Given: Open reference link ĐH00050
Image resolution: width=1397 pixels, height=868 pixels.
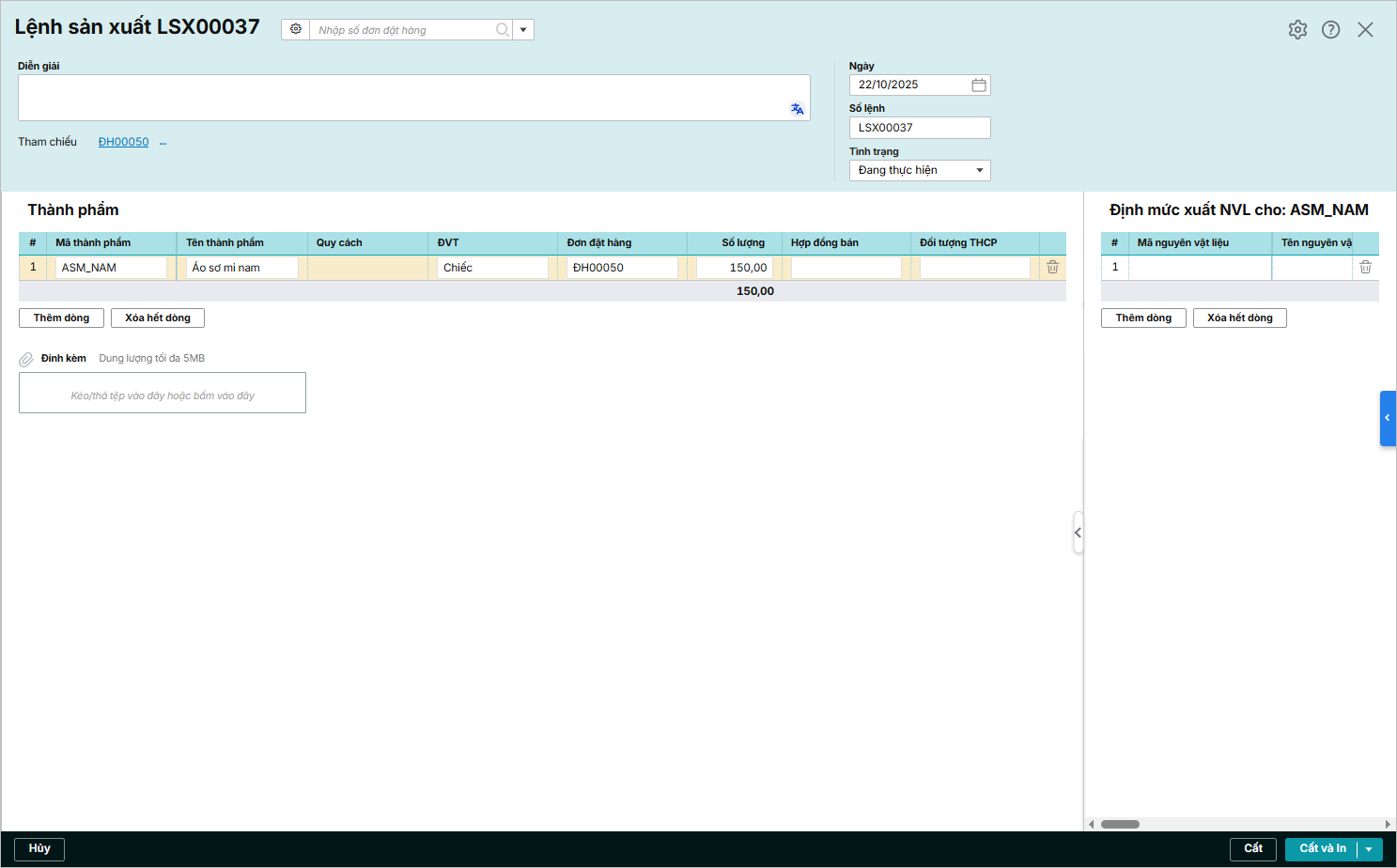Looking at the screenshot, I should point(123,142).
